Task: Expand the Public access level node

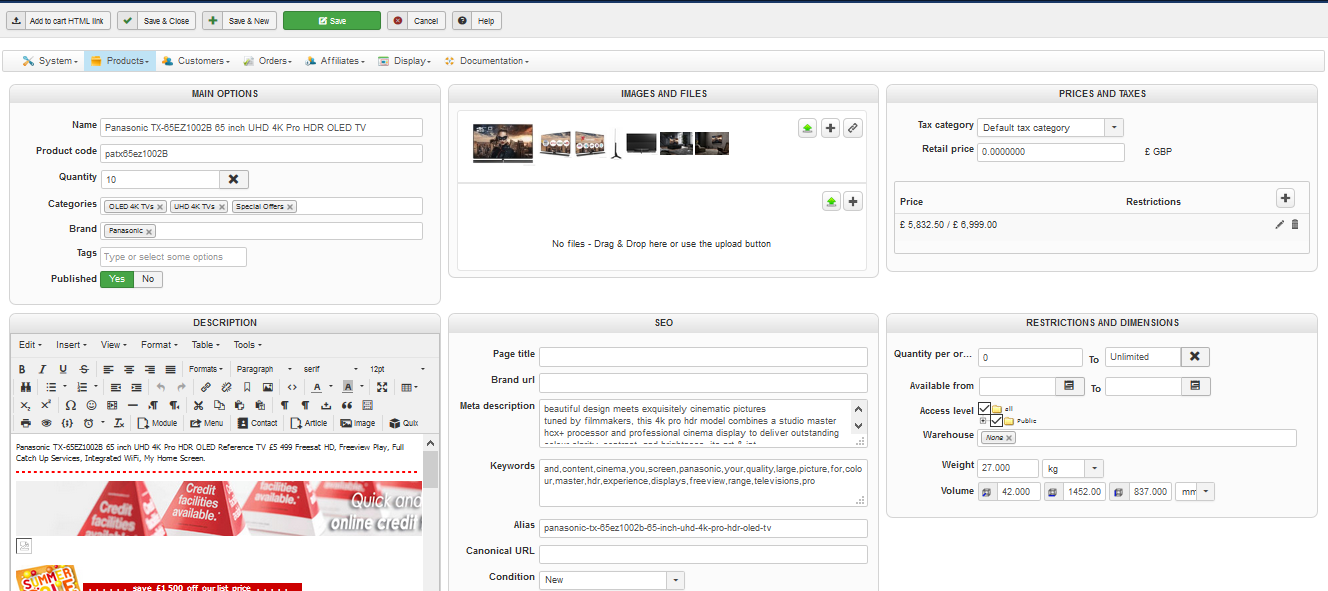Action: click(984, 421)
